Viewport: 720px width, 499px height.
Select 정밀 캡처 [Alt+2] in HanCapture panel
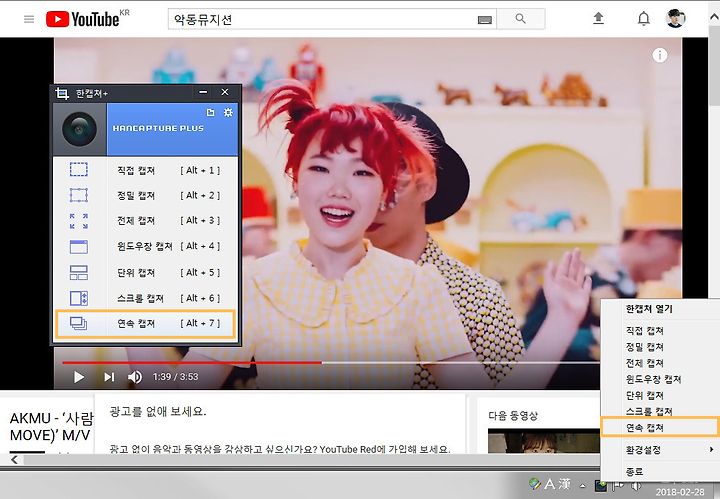[146, 196]
